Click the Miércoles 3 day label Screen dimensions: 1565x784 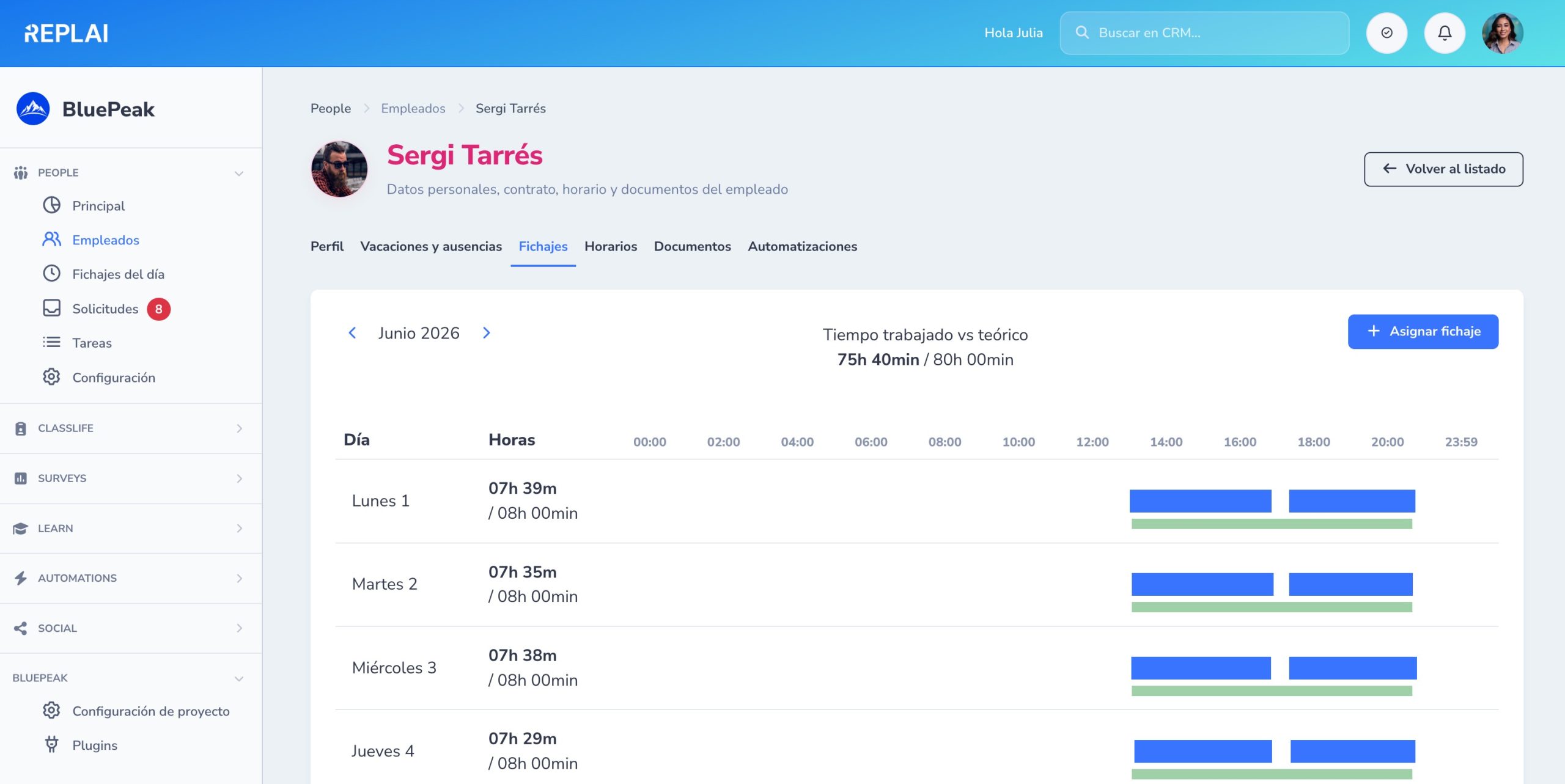pyautogui.click(x=394, y=668)
